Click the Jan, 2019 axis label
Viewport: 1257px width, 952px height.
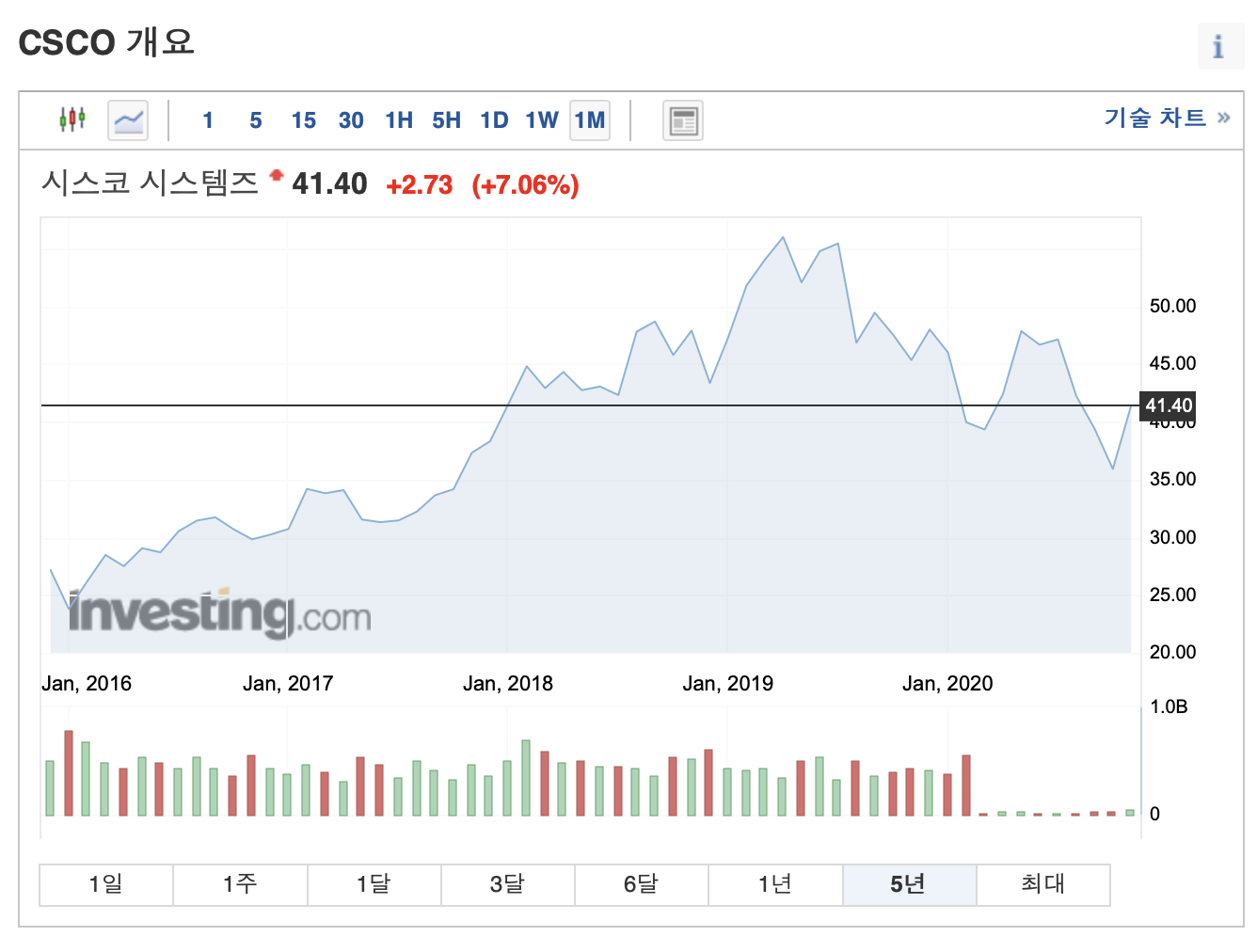pyautogui.click(x=728, y=684)
